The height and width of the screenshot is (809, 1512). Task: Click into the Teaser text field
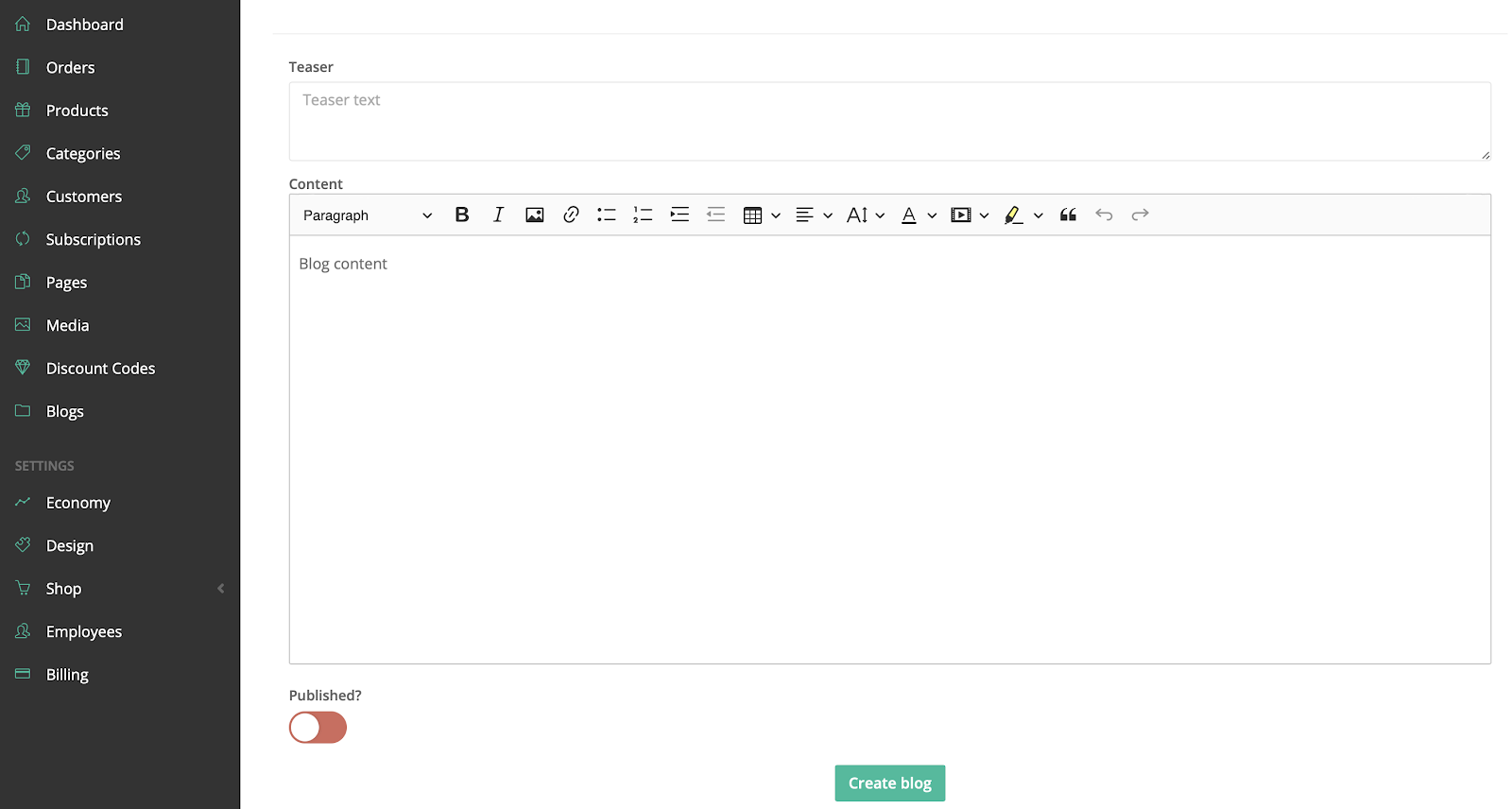coord(890,121)
